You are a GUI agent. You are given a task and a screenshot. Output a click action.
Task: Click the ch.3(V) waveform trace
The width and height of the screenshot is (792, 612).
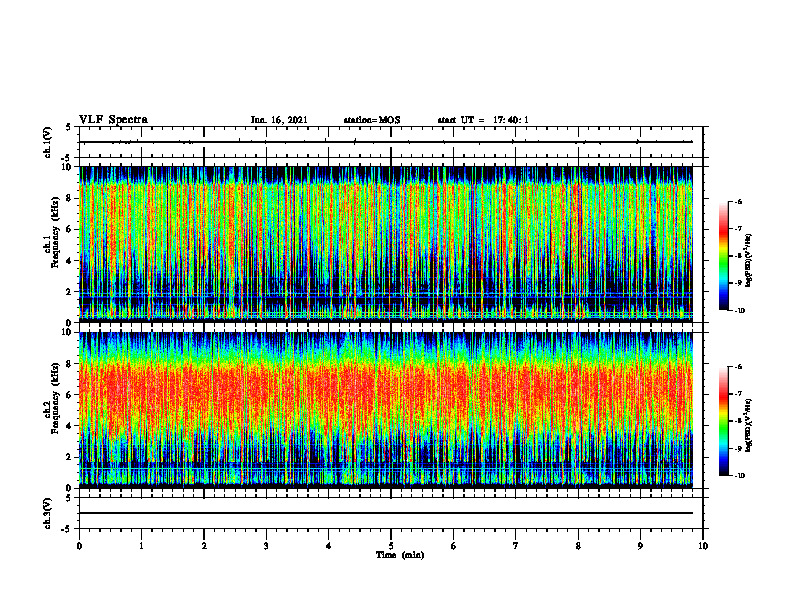click(386, 513)
